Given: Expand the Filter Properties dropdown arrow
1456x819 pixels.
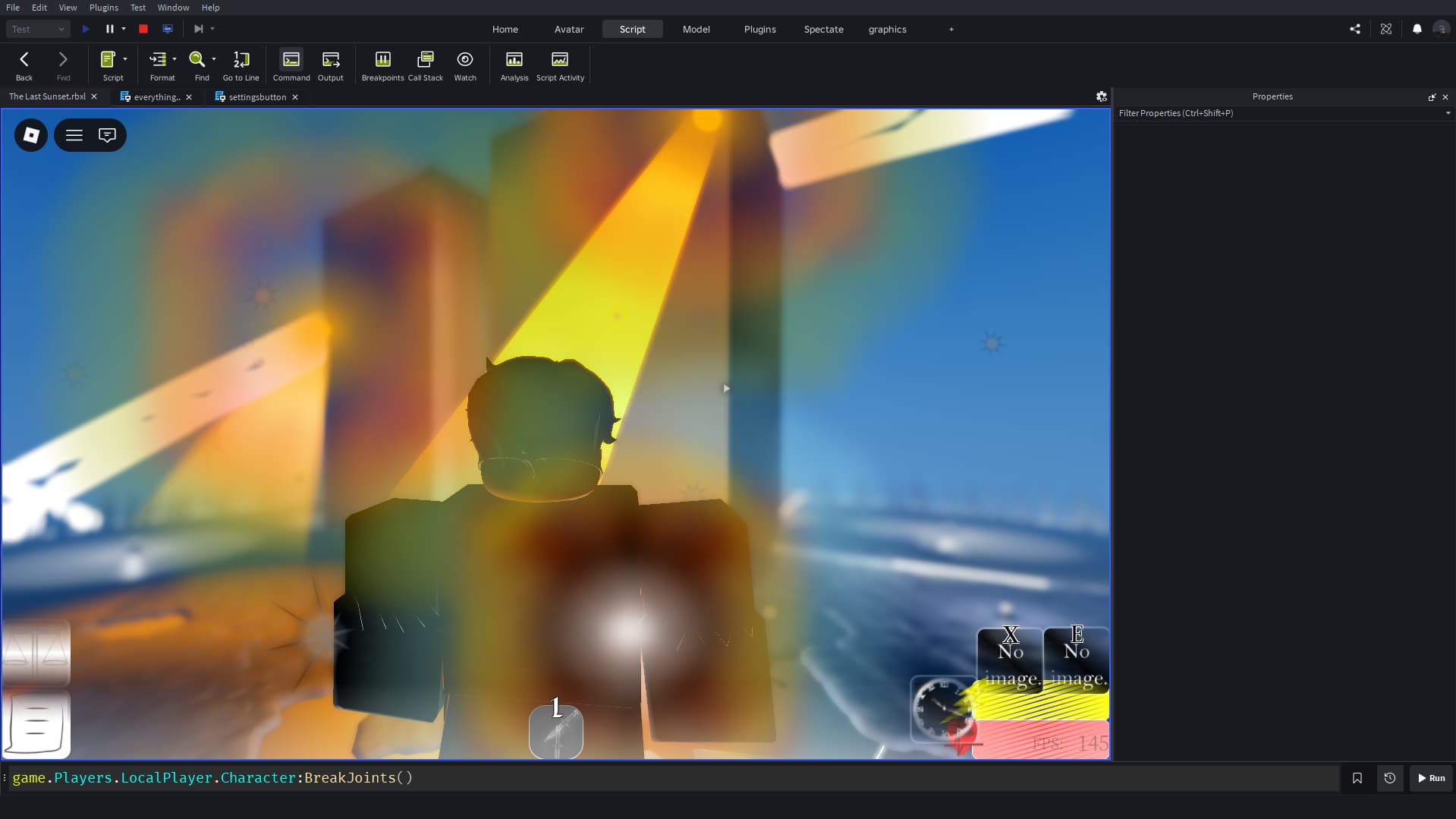Looking at the screenshot, I should coord(1448,113).
